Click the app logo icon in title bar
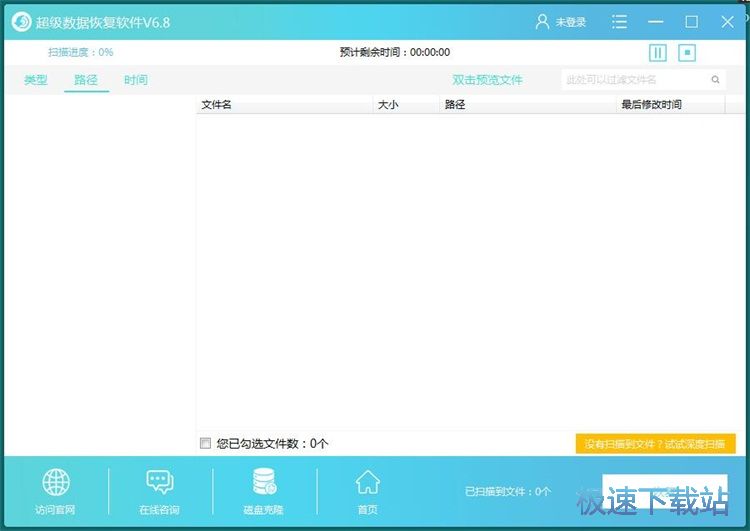The width and height of the screenshot is (750, 531). [x=21, y=21]
